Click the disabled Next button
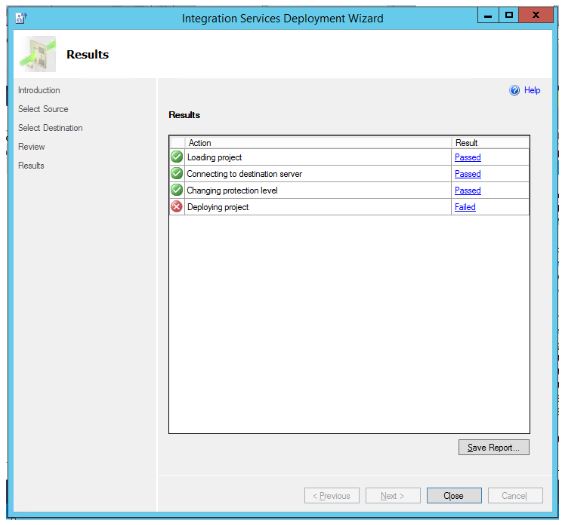This screenshot has width=561, height=525. pos(393,496)
